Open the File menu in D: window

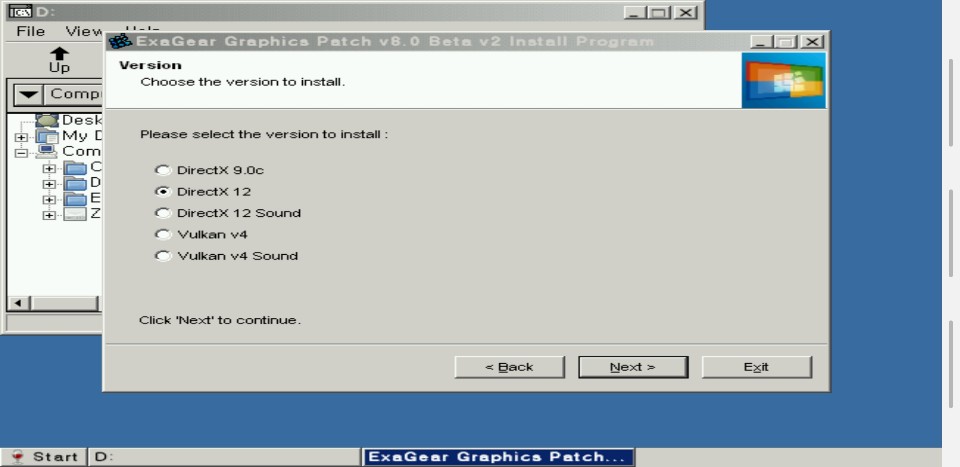[x=31, y=31]
